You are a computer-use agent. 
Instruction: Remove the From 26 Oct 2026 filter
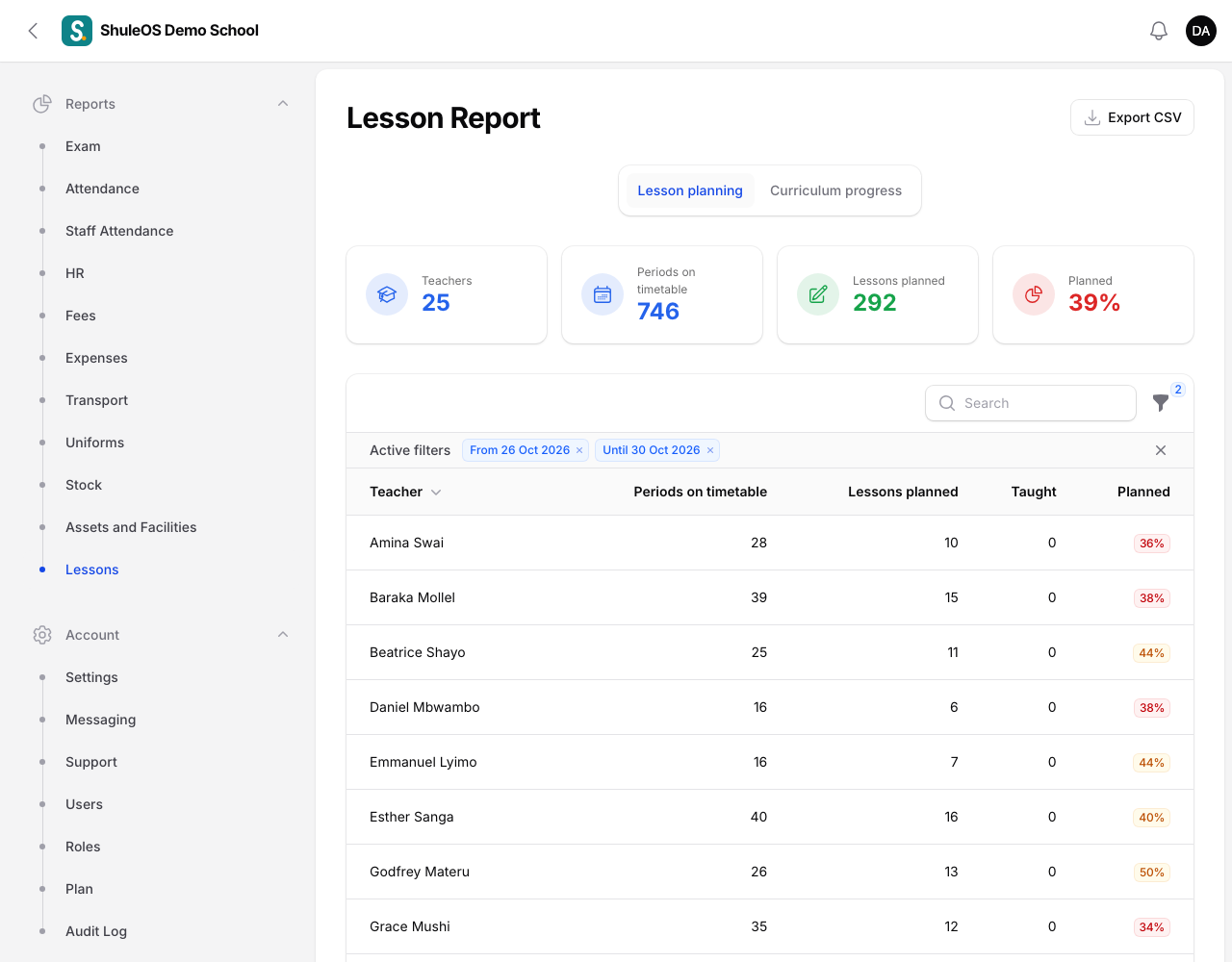pyautogui.click(x=579, y=450)
